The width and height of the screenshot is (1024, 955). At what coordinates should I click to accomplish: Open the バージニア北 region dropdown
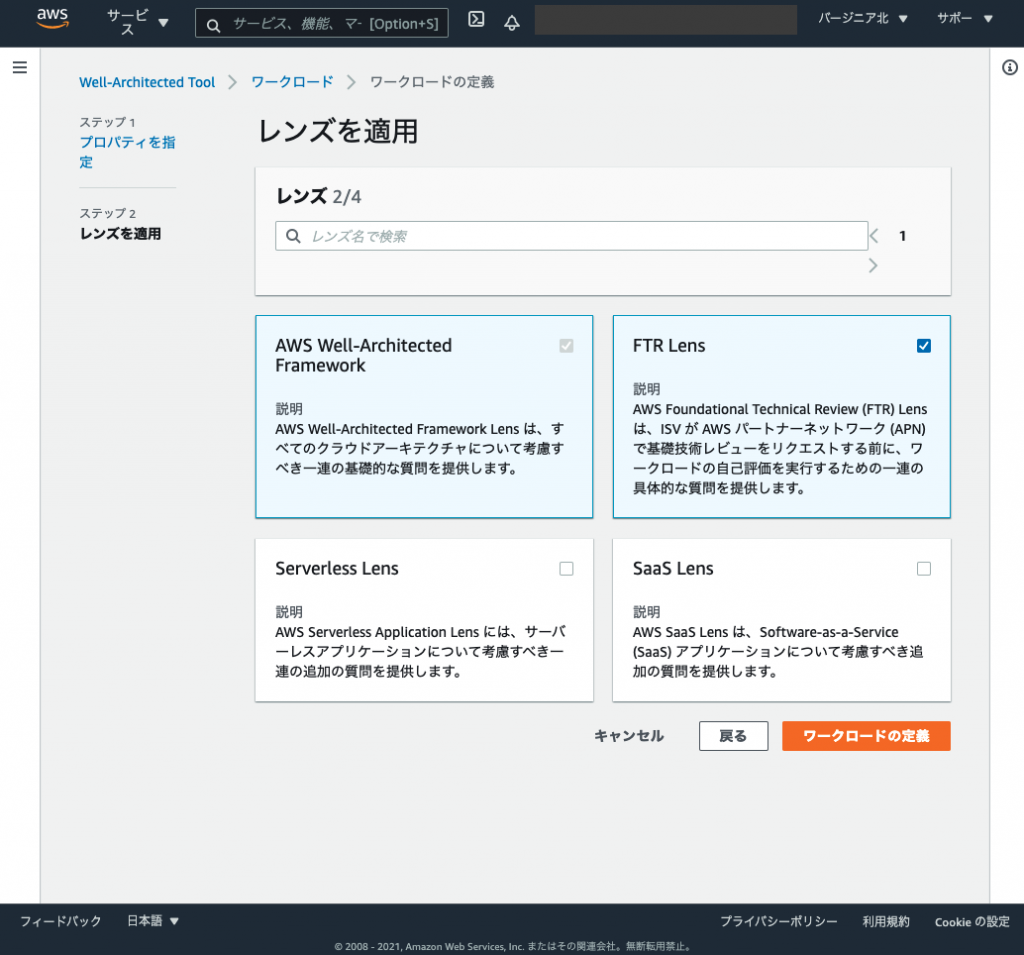coord(863,18)
